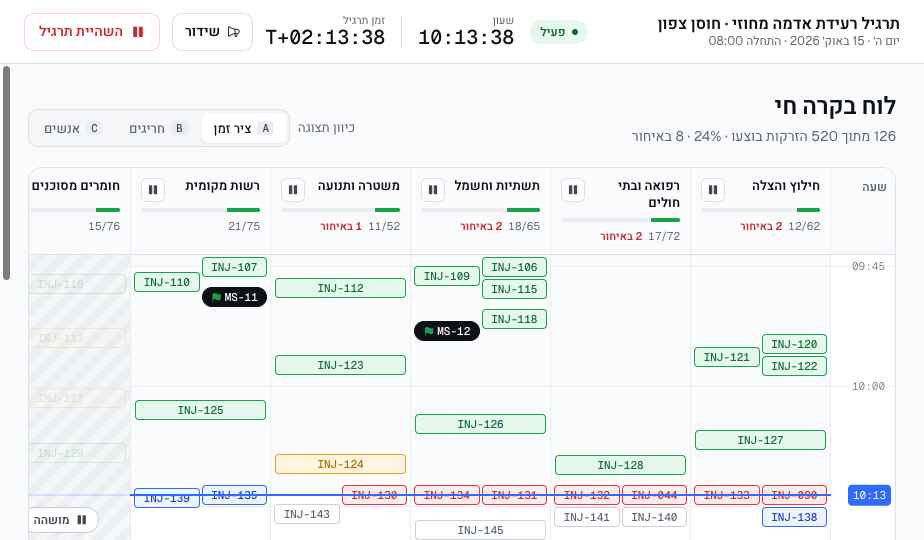Click השהיית תרגיל to pause exercise
The image size is (924, 540).
coord(92,32)
